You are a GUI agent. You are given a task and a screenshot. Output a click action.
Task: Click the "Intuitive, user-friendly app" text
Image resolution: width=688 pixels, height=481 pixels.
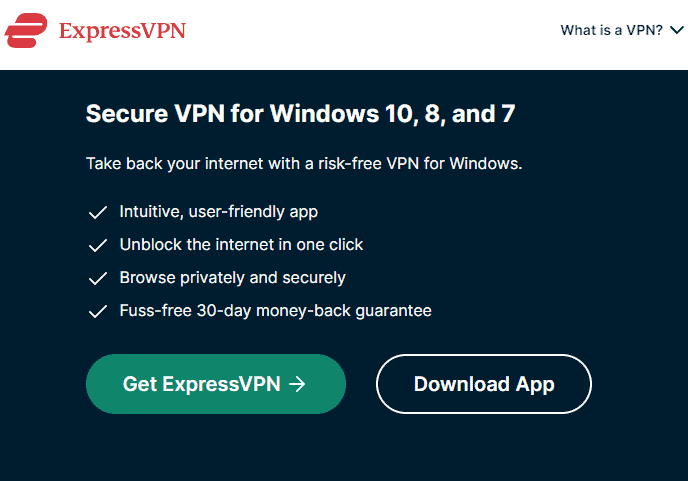click(219, 212)
